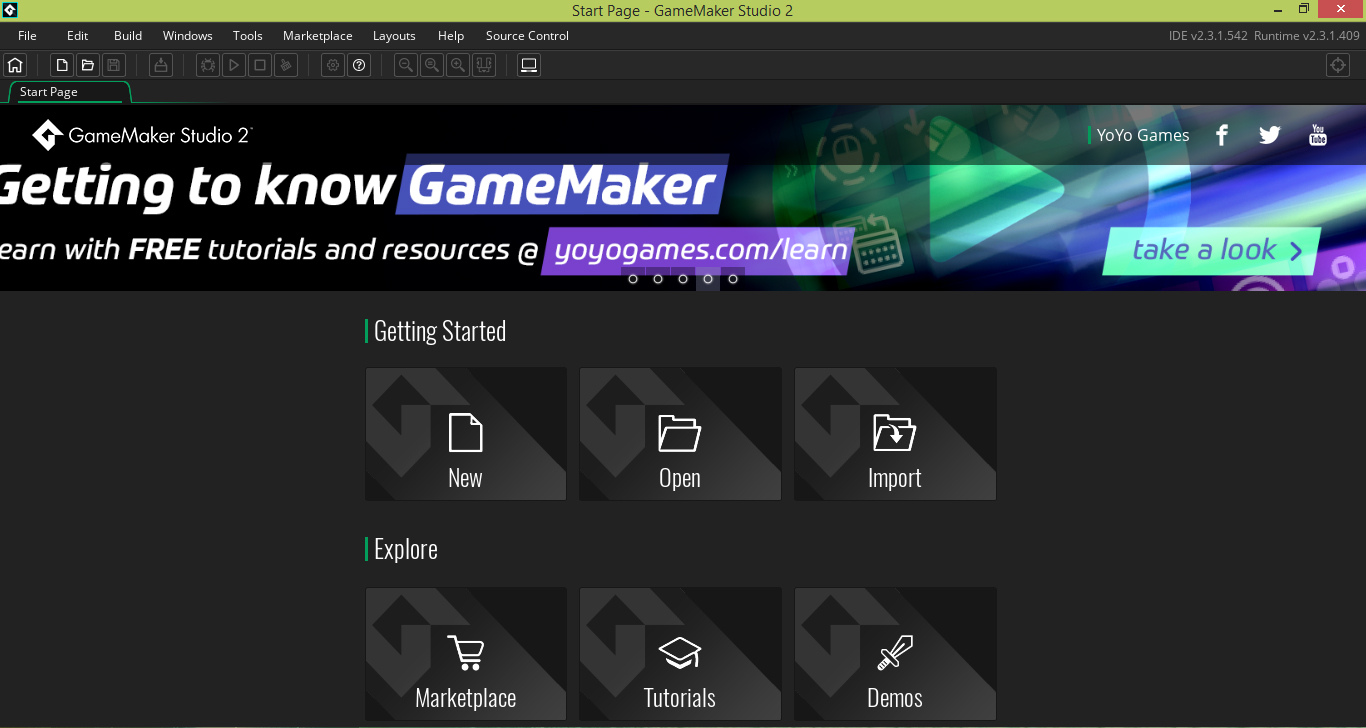This screenshot has height=728, width=1366.
Task: Click the toggle docks toolbar icon
Action: [x=483, y=65]
